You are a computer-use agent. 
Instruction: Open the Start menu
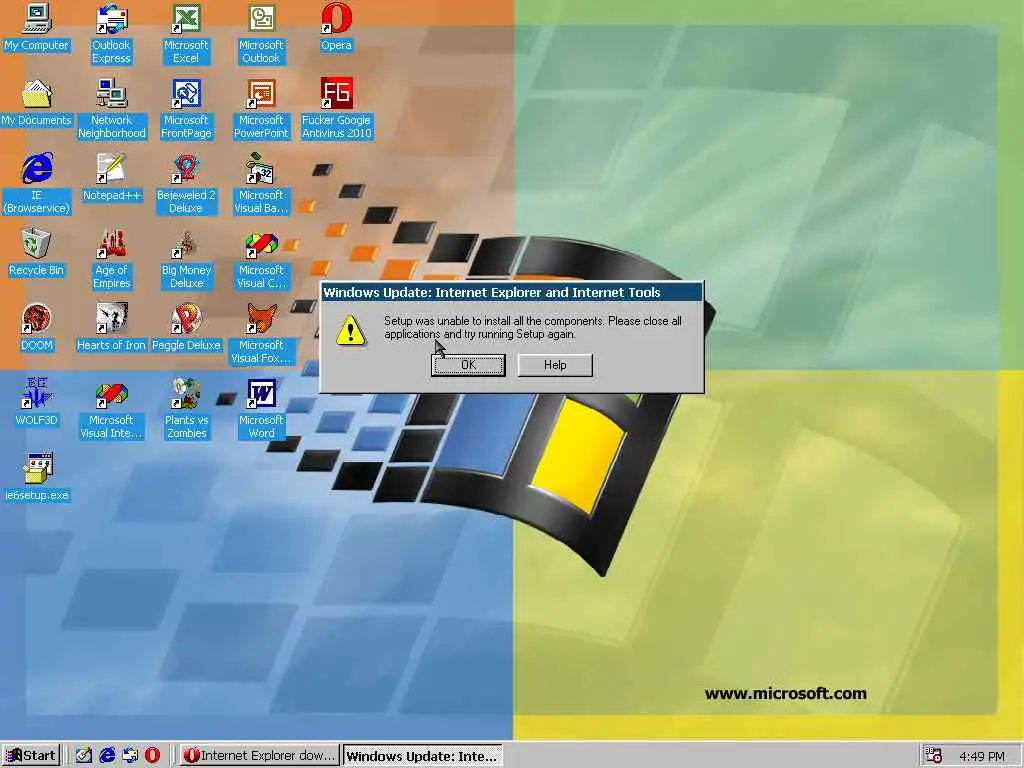click(31, 755)
